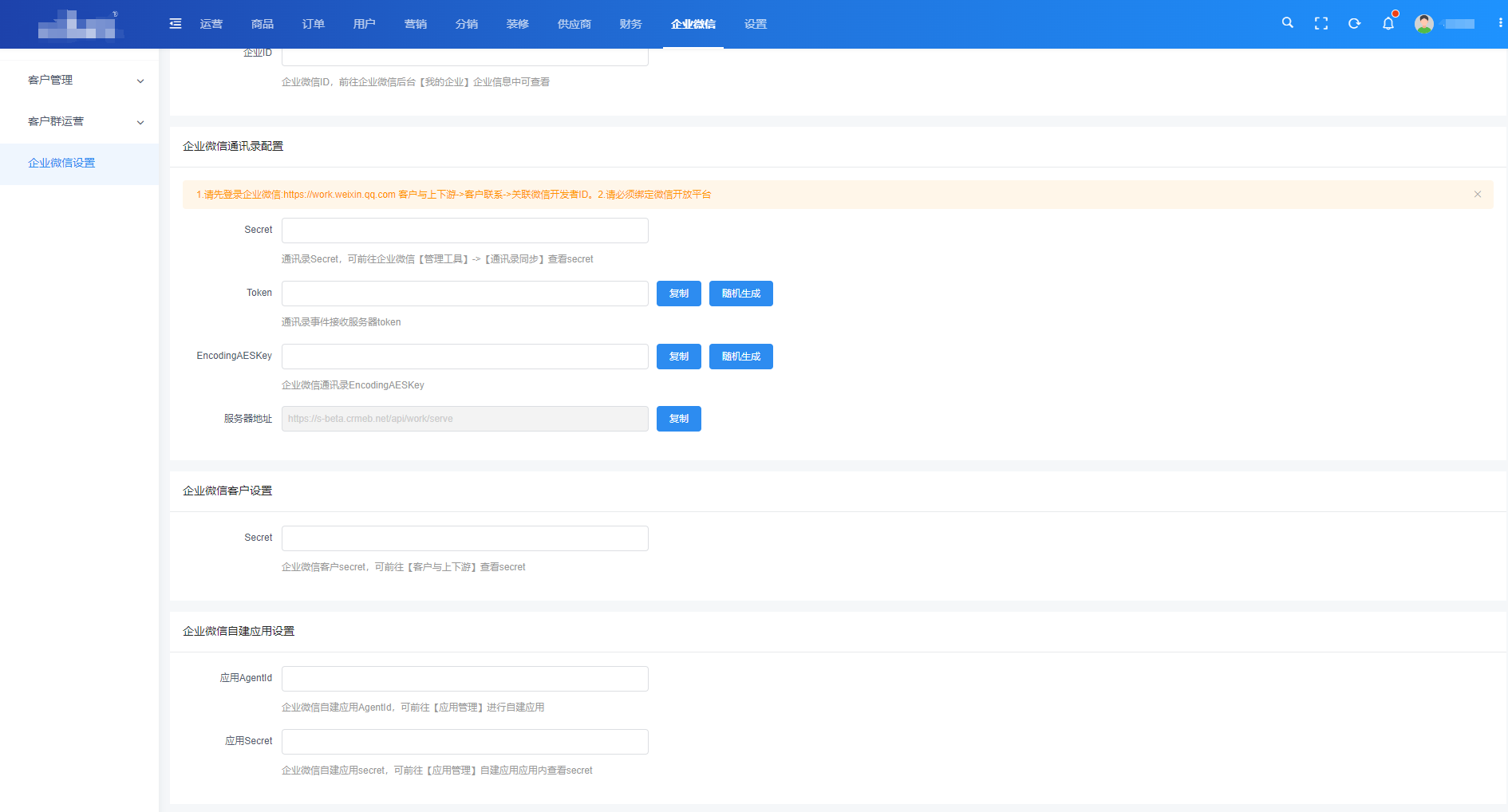Click the 企业微信通讯录EncodingAESKey hint text

coord(353,385)
